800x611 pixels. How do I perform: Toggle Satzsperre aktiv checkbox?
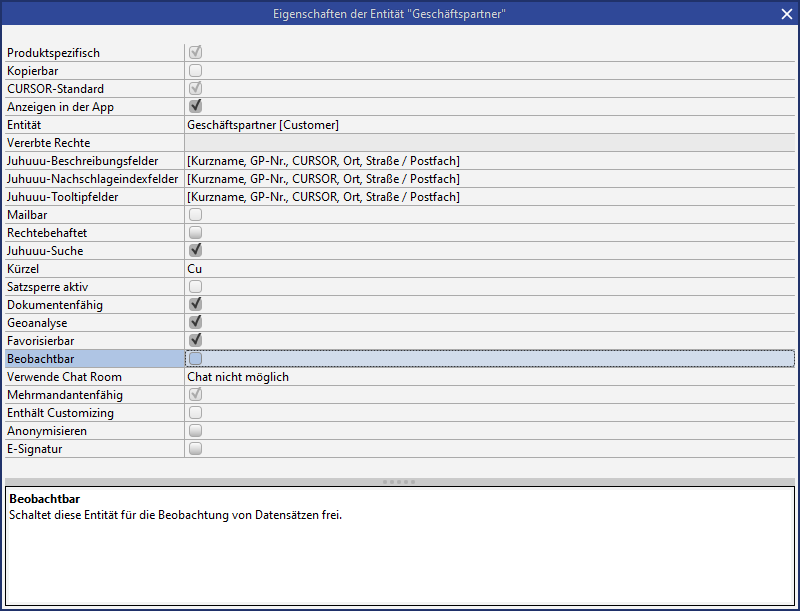[196, 287]
